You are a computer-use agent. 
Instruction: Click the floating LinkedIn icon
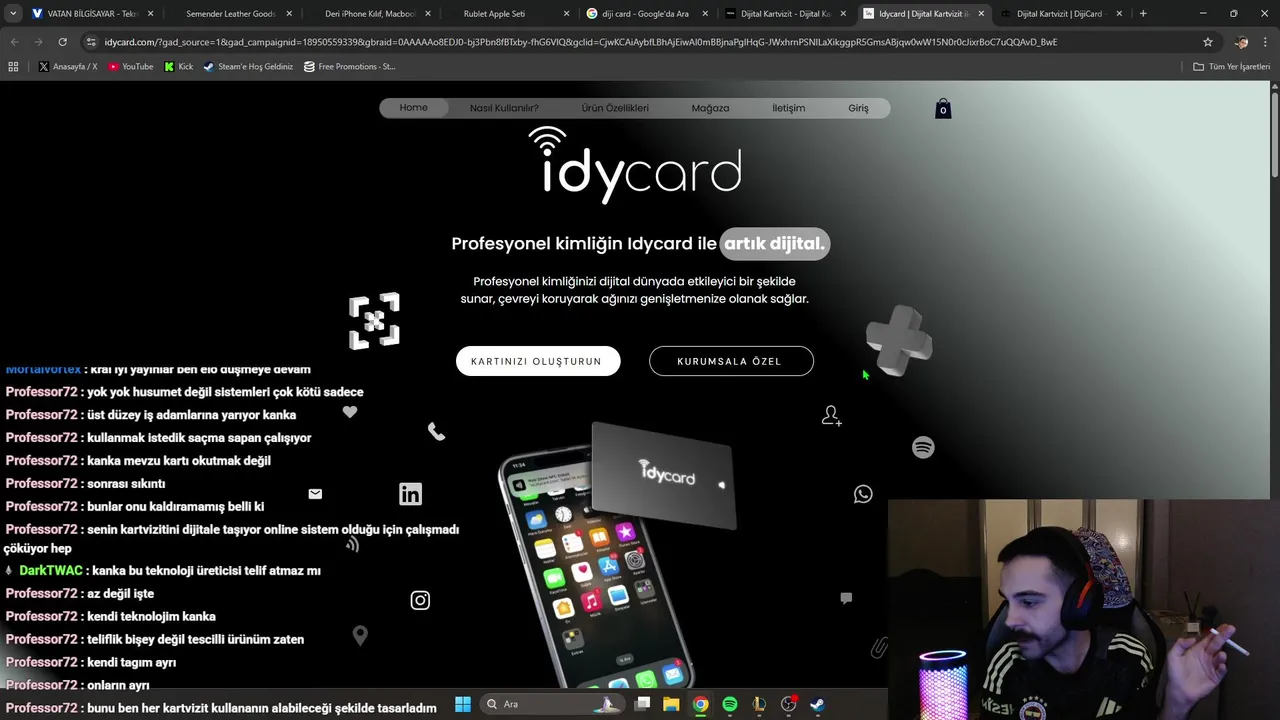coord(410,494)
